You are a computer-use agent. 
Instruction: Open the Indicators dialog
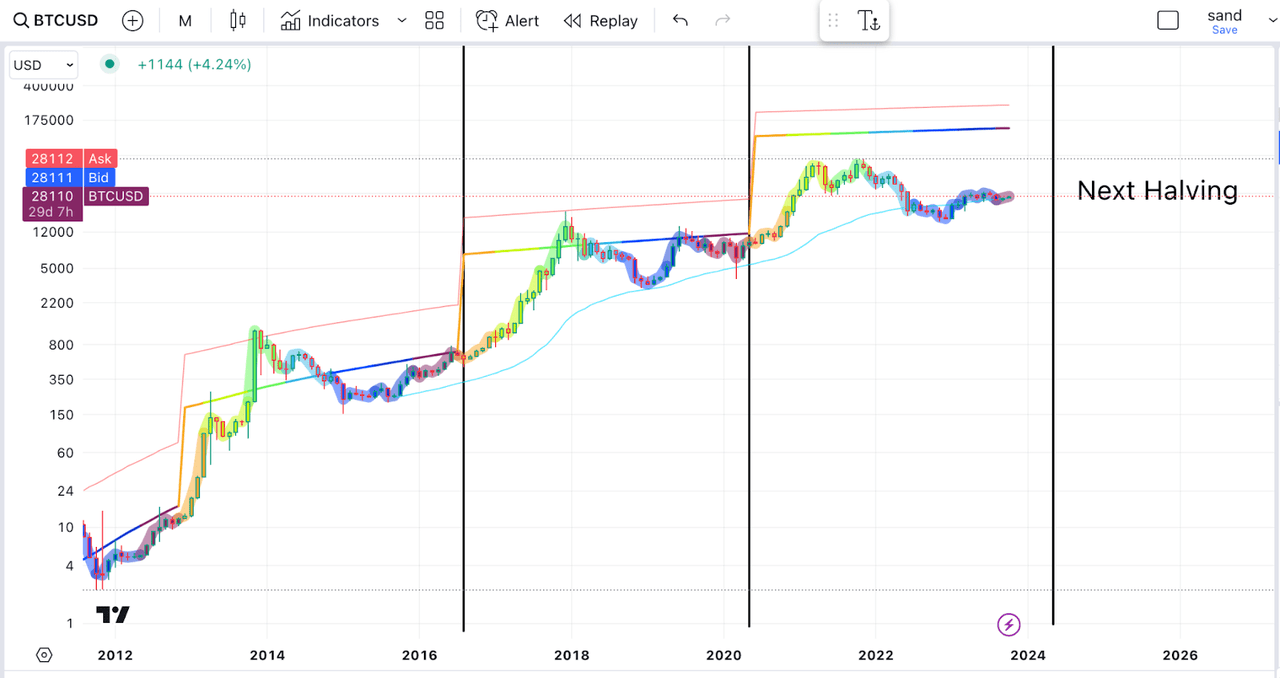click(x=330, y=21)
